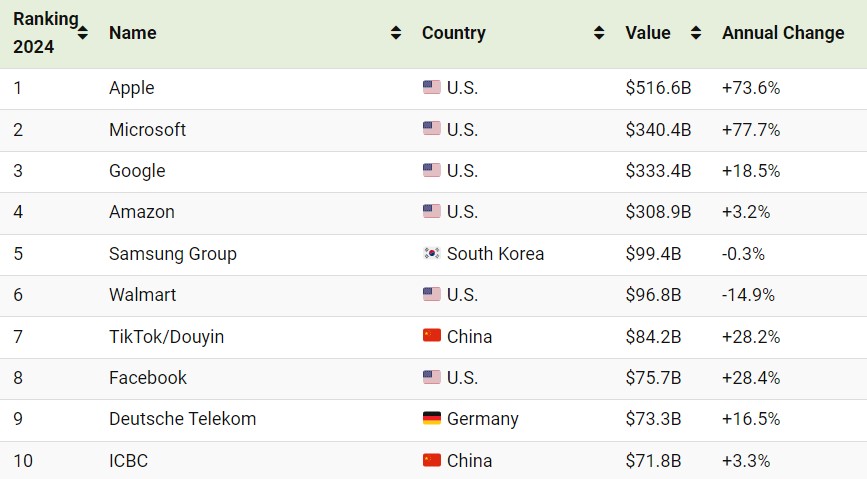Toggle Country column sort arrows
867x479 pixels.
click(599, 33)
